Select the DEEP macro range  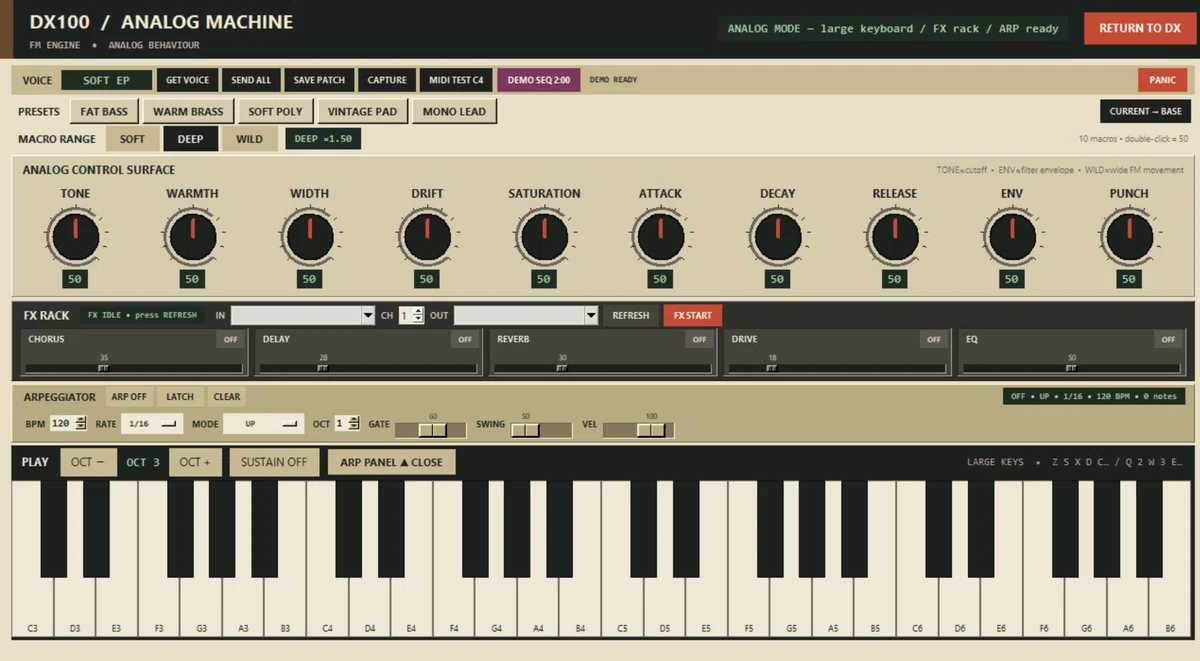pos(190,139)
